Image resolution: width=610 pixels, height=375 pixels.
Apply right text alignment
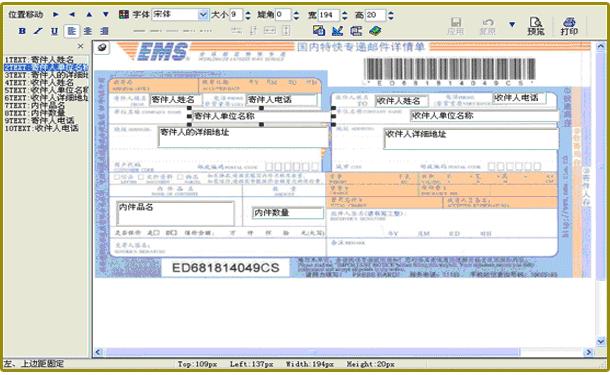click(104, 31)
